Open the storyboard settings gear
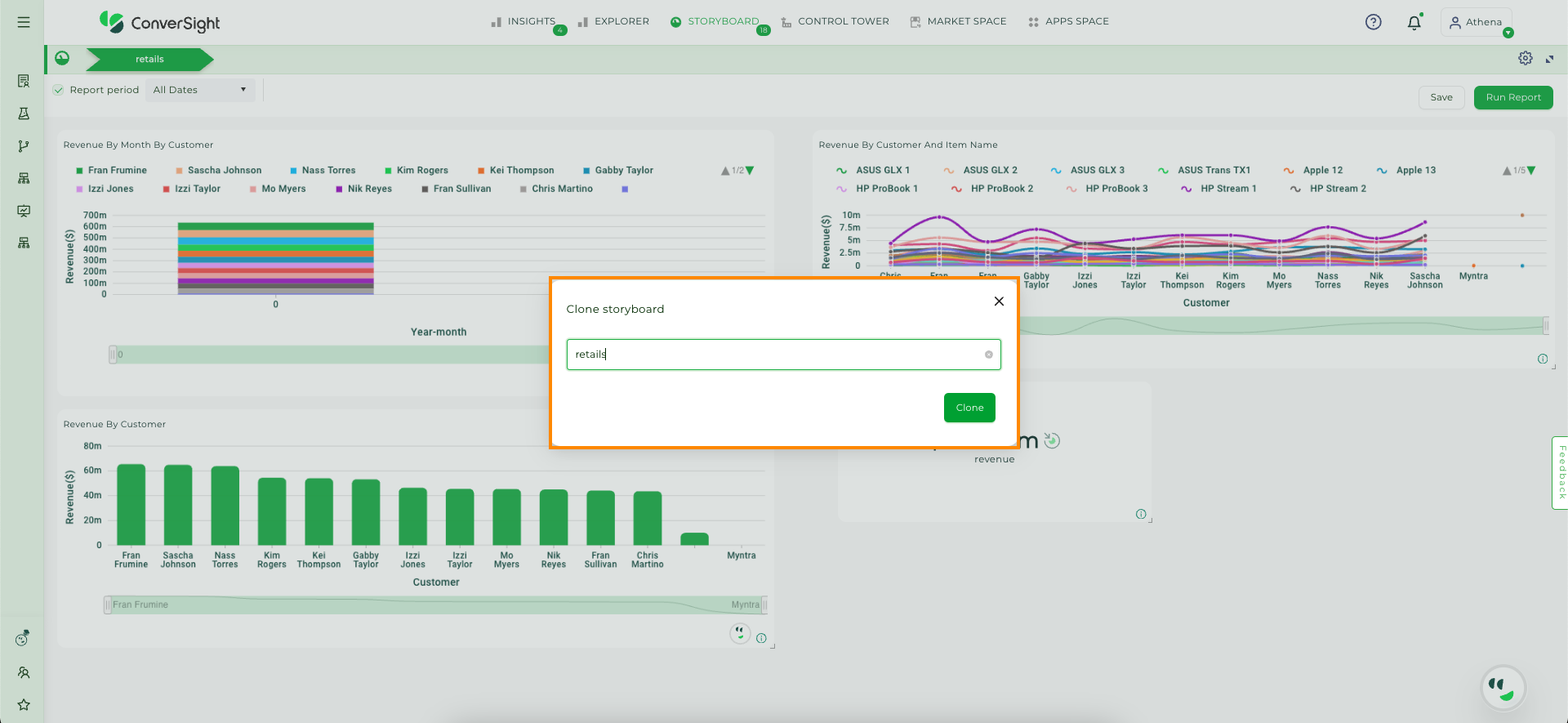The image size is (1568, 723). click(1526, 58)
